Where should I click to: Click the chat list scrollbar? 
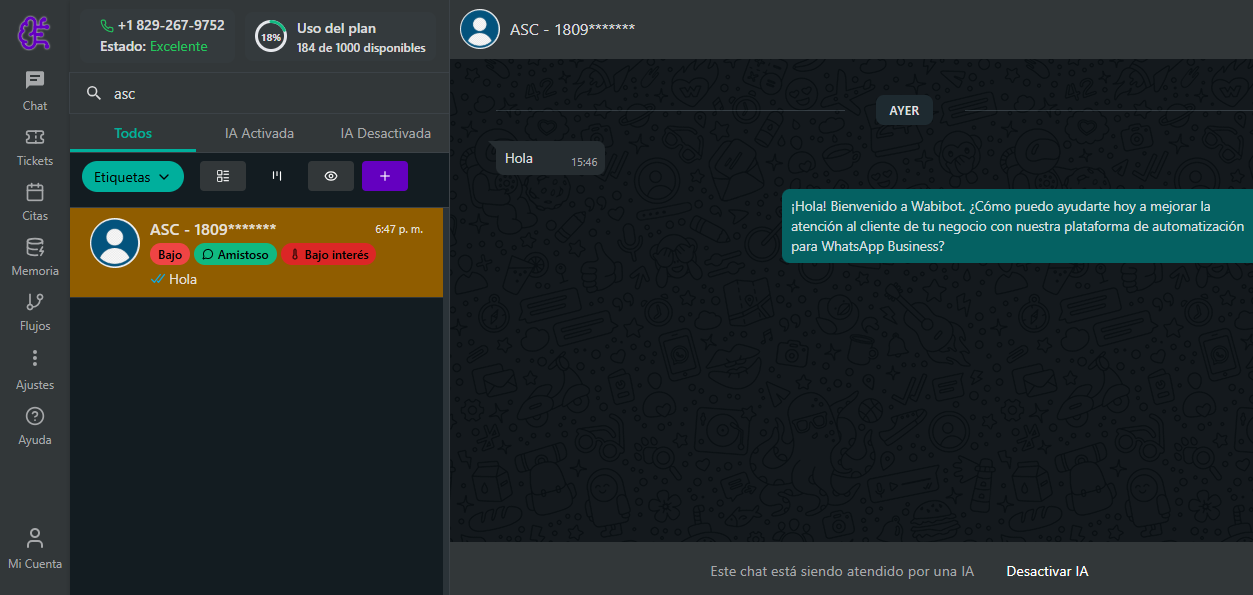point(446,400)
